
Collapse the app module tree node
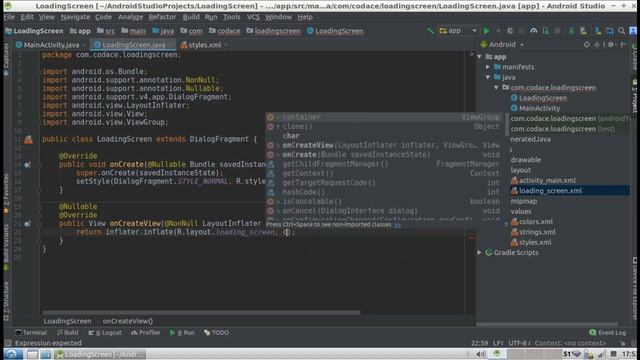[x=480, y=57]
